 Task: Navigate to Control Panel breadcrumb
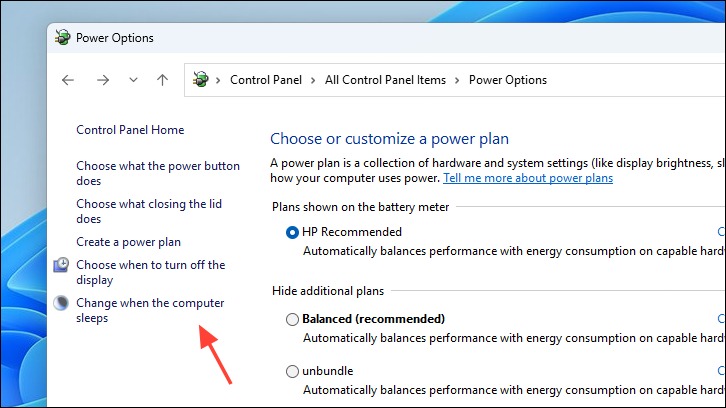tap(266, 80)
